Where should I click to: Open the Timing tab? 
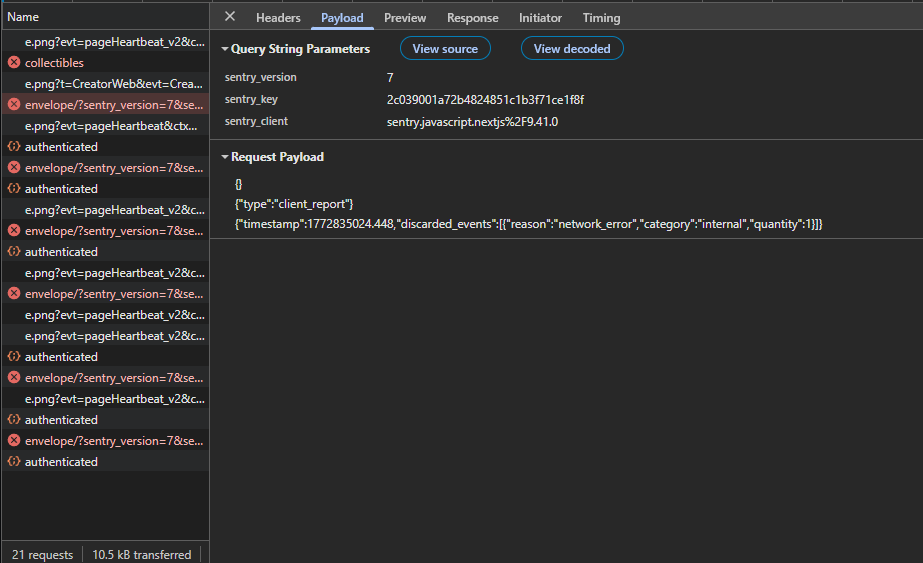coord(601,18)
